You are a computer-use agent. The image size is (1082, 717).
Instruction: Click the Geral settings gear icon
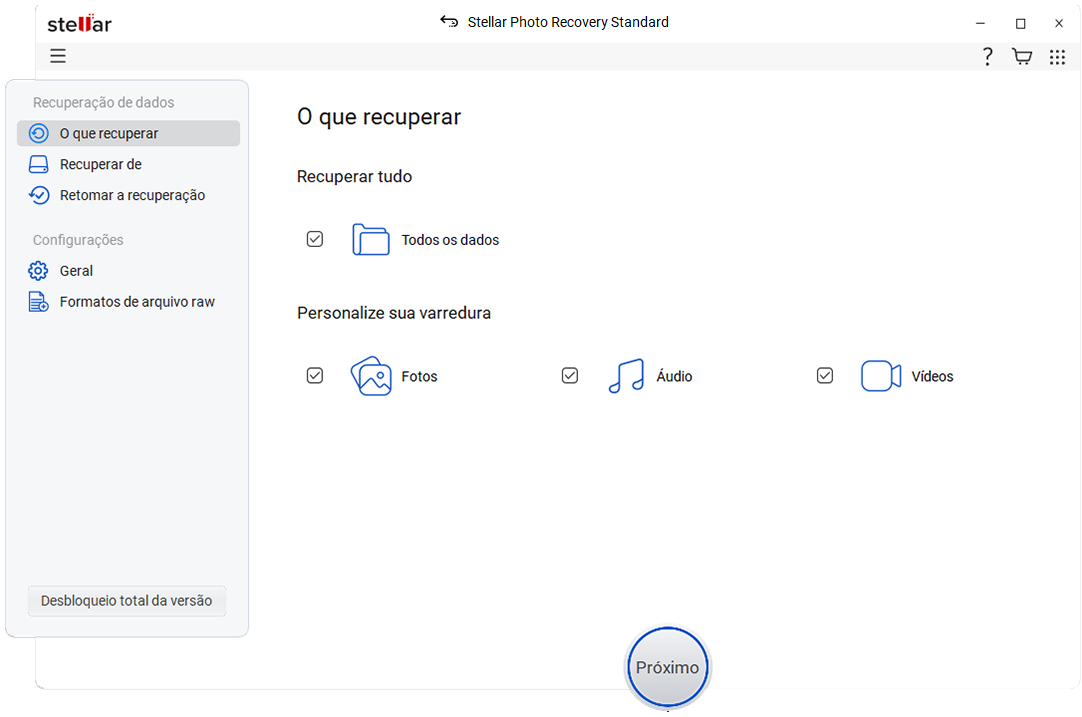click(38, 271)
